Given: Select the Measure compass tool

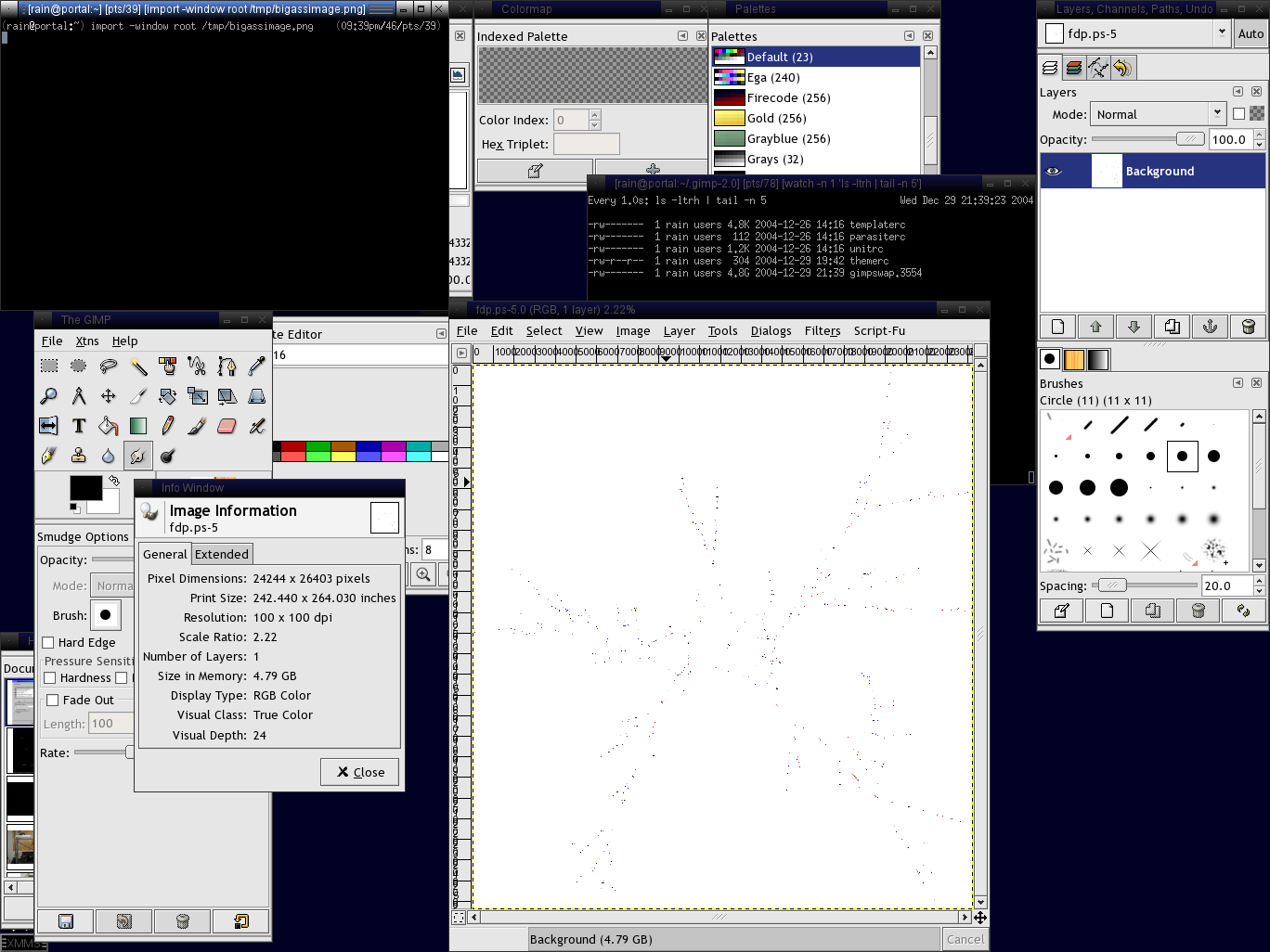Looking at the screenshot, I should (x=79, y=396).
